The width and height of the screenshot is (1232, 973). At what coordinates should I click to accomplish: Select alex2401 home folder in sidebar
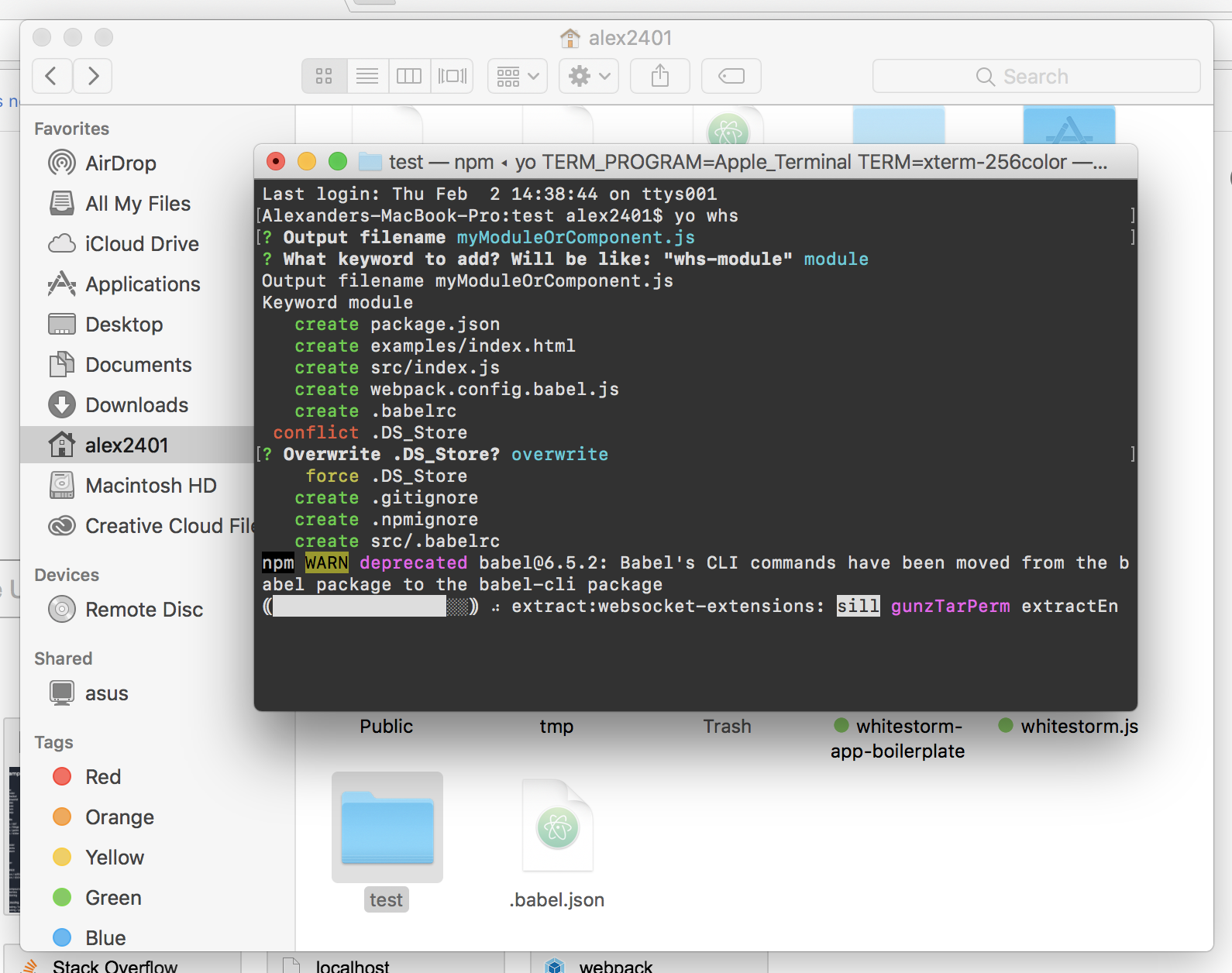pyautogui.click(x=136, y=445)
